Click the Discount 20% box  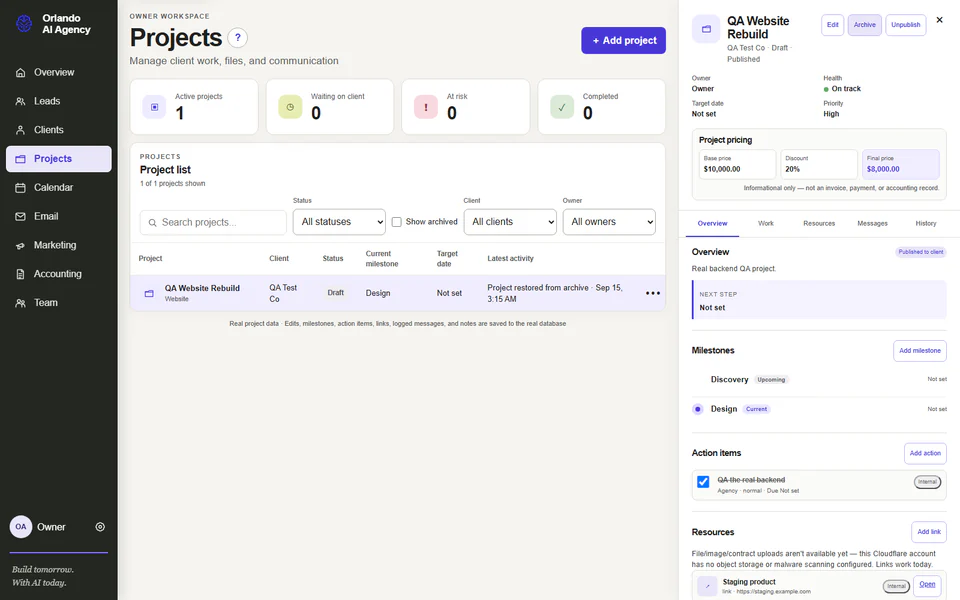pos(819,164)
